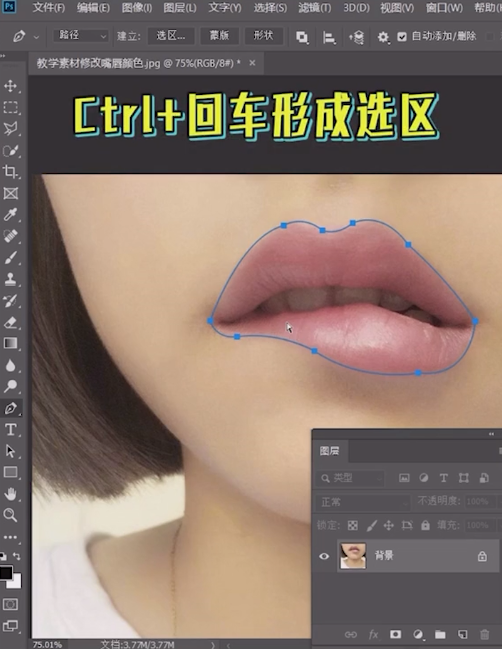Click the 蒙版 button

tap(219, 36)
